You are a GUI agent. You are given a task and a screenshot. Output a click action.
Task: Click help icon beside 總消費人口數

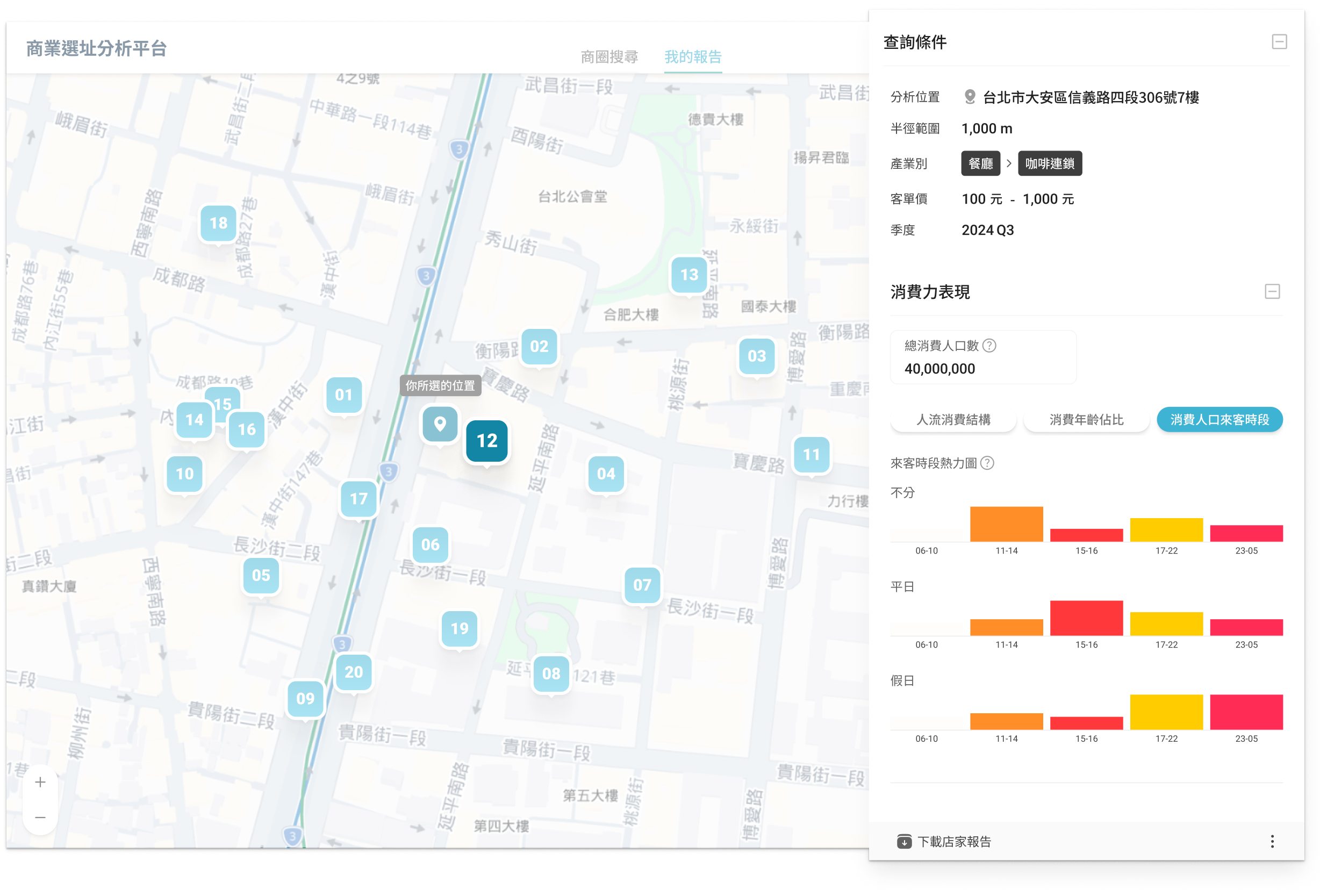click(989, 346)
